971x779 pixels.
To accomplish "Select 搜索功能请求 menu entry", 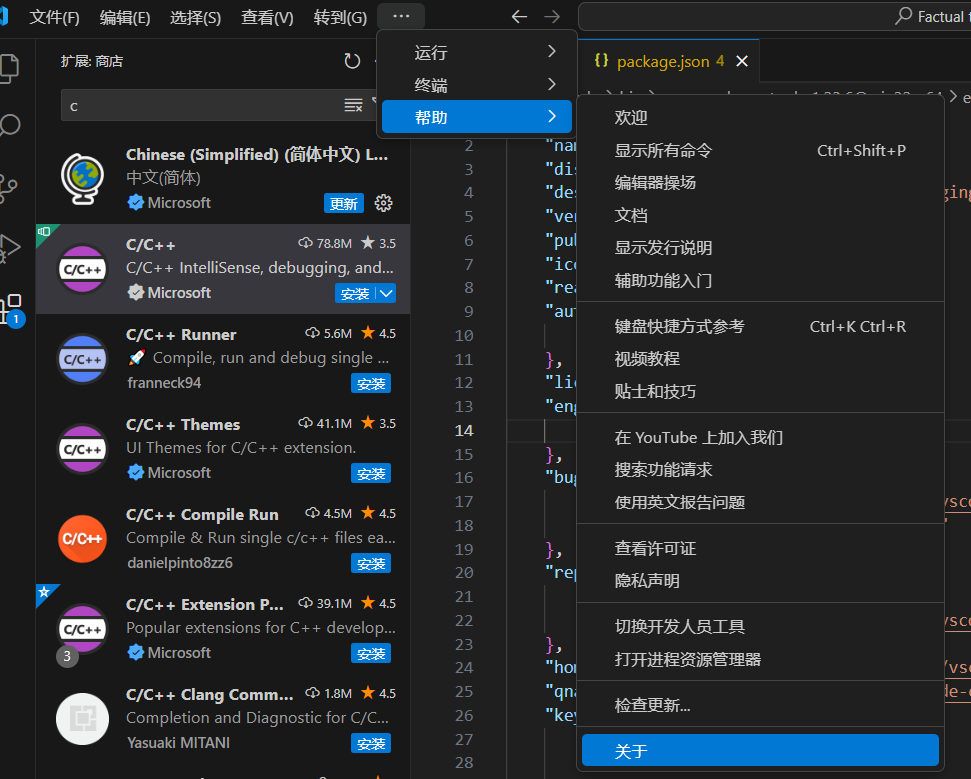I will point(760,469).
